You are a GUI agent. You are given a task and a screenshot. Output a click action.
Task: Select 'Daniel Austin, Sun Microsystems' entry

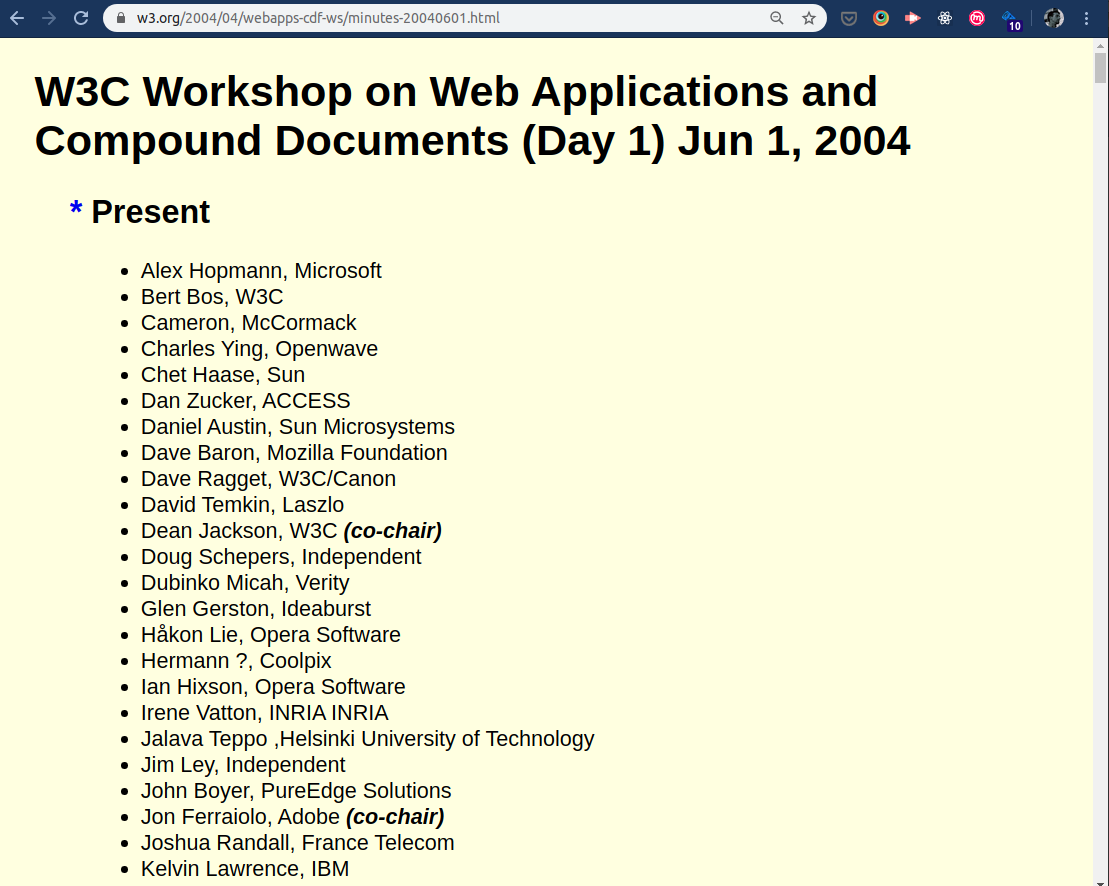[298, 427]
